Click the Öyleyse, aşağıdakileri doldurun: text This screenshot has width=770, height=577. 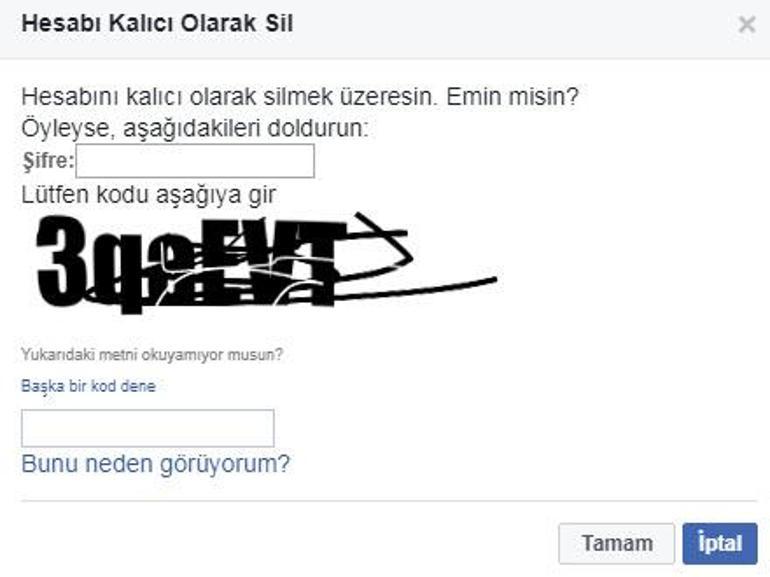coord(194,129)
